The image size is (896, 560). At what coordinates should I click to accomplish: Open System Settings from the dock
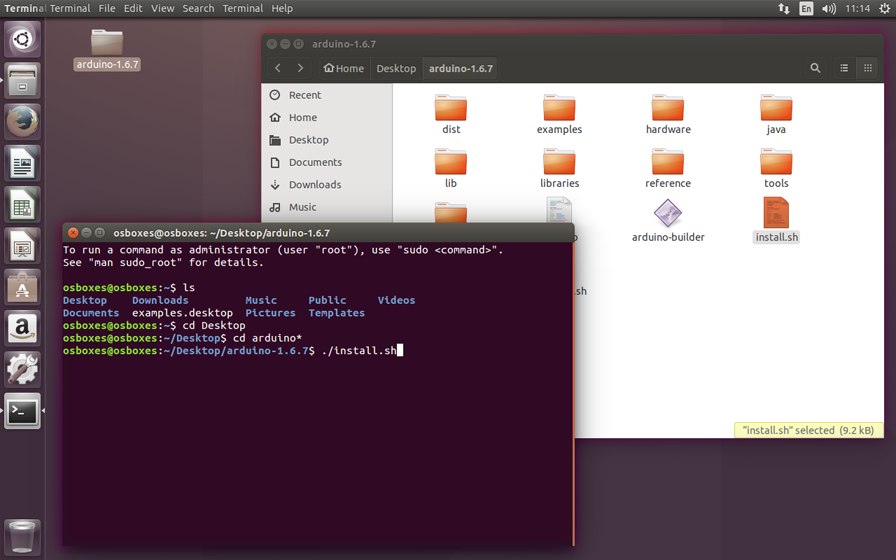pos(22,369)
